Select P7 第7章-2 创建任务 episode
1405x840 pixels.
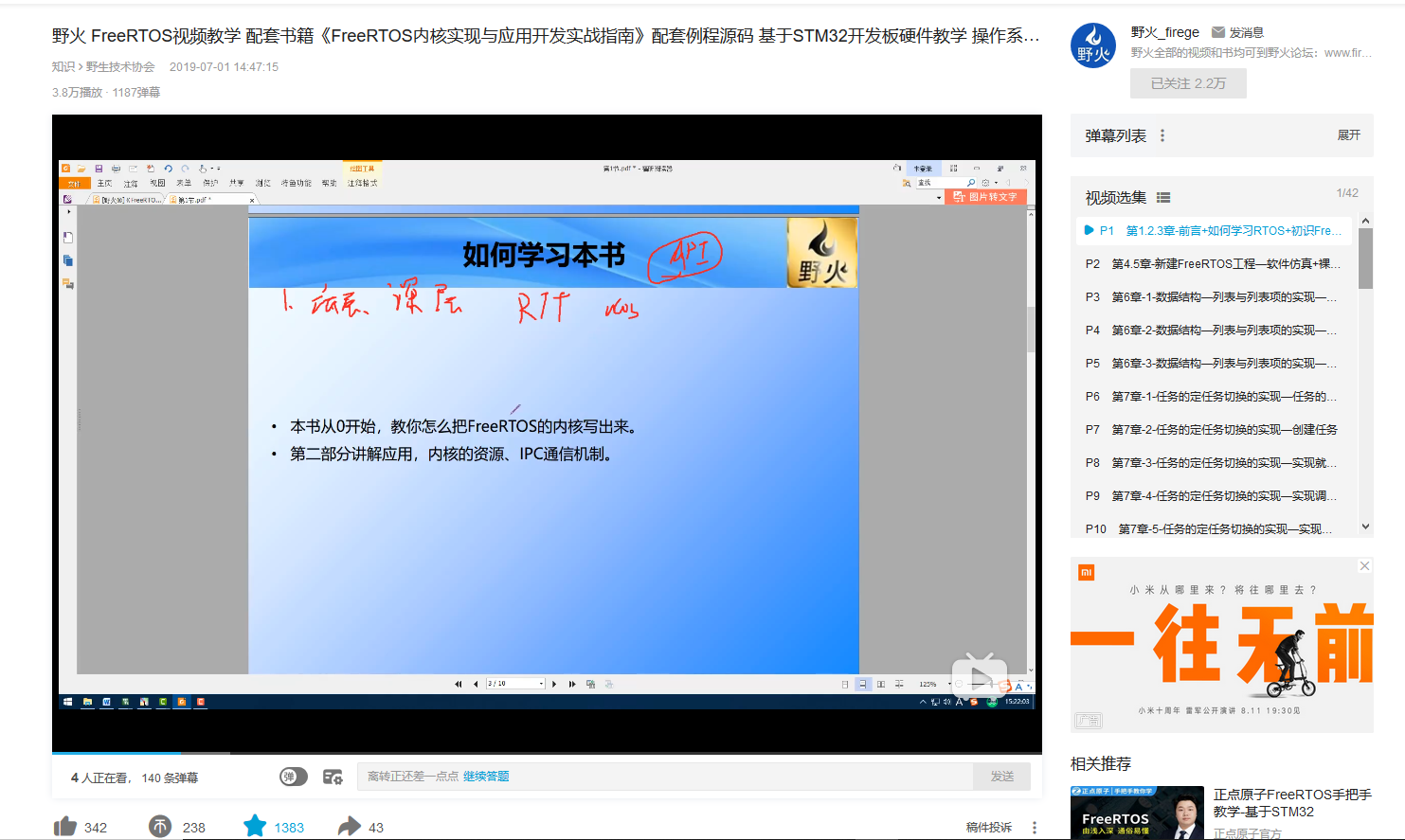[x=1215, y=430]
